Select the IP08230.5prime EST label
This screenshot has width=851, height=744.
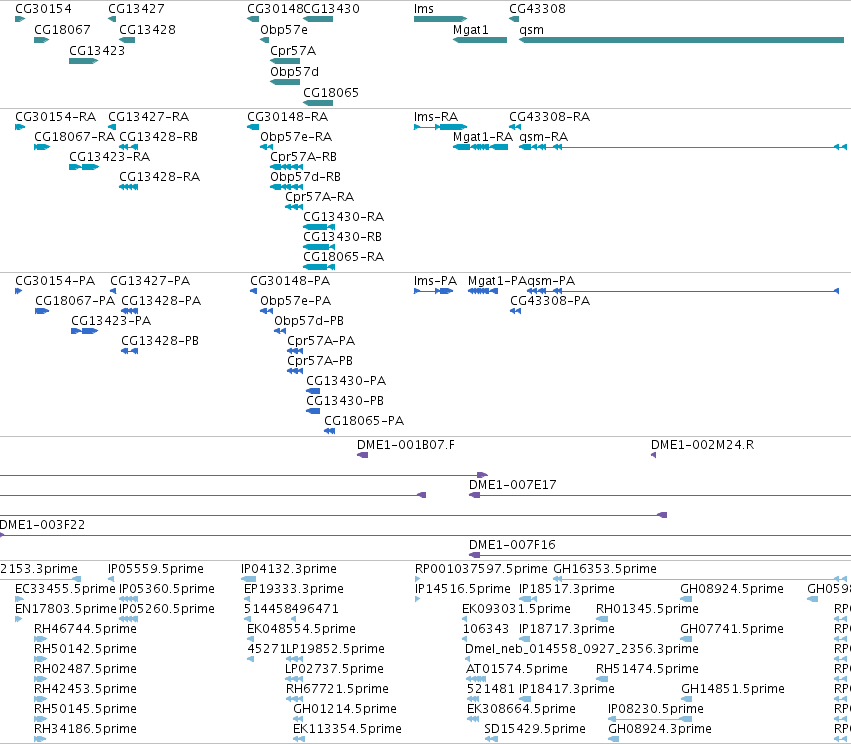tap(656, 709)
